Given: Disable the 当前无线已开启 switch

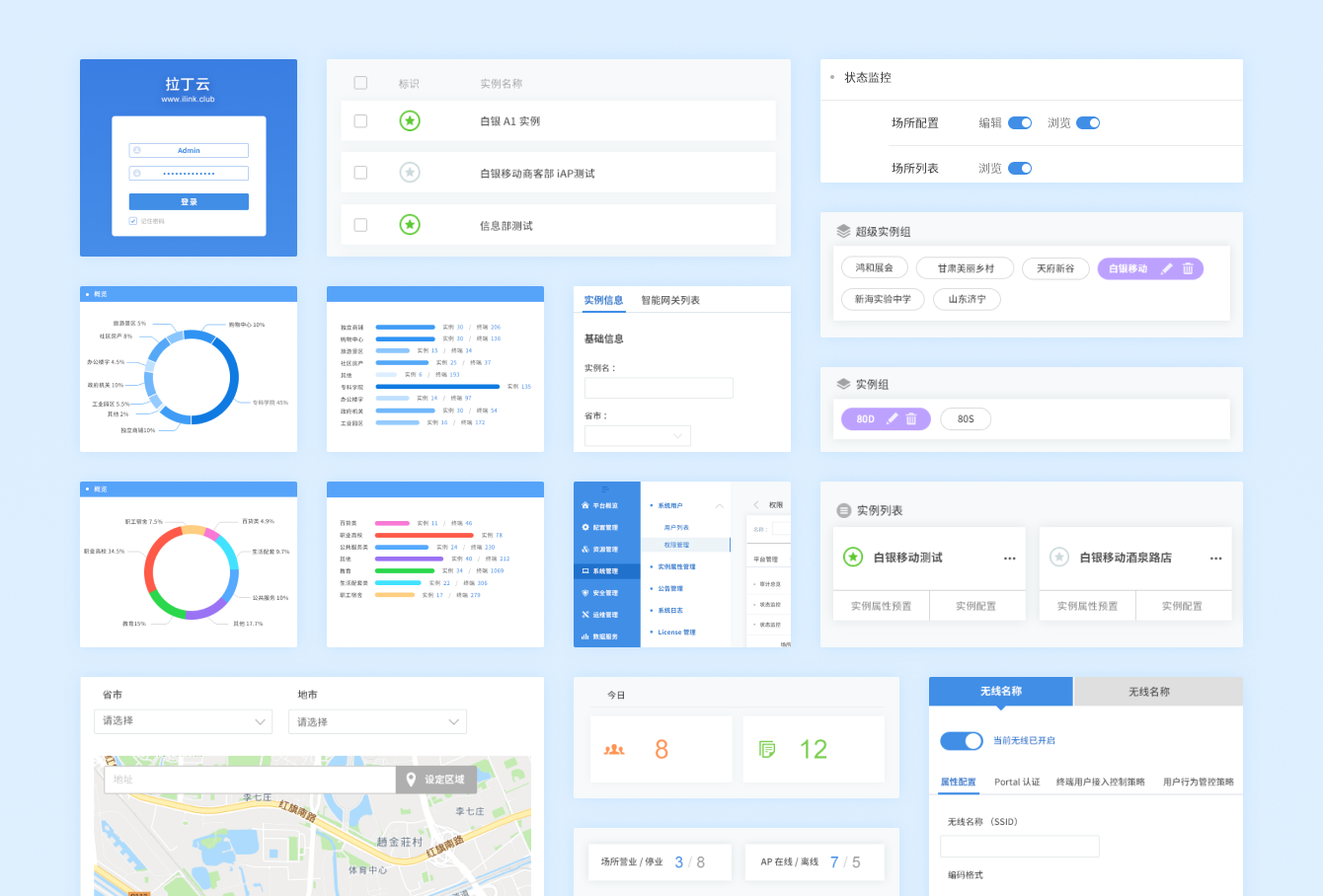Looking at the screenshot, I should pos(961,741).
